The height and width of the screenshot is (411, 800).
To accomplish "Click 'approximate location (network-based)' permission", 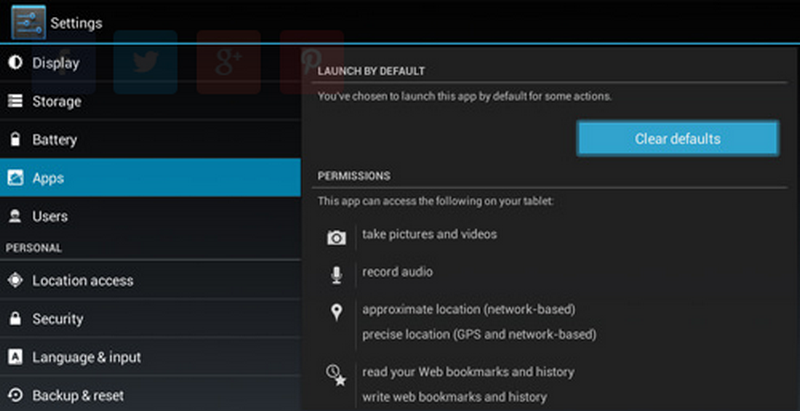I will (469, 310).
